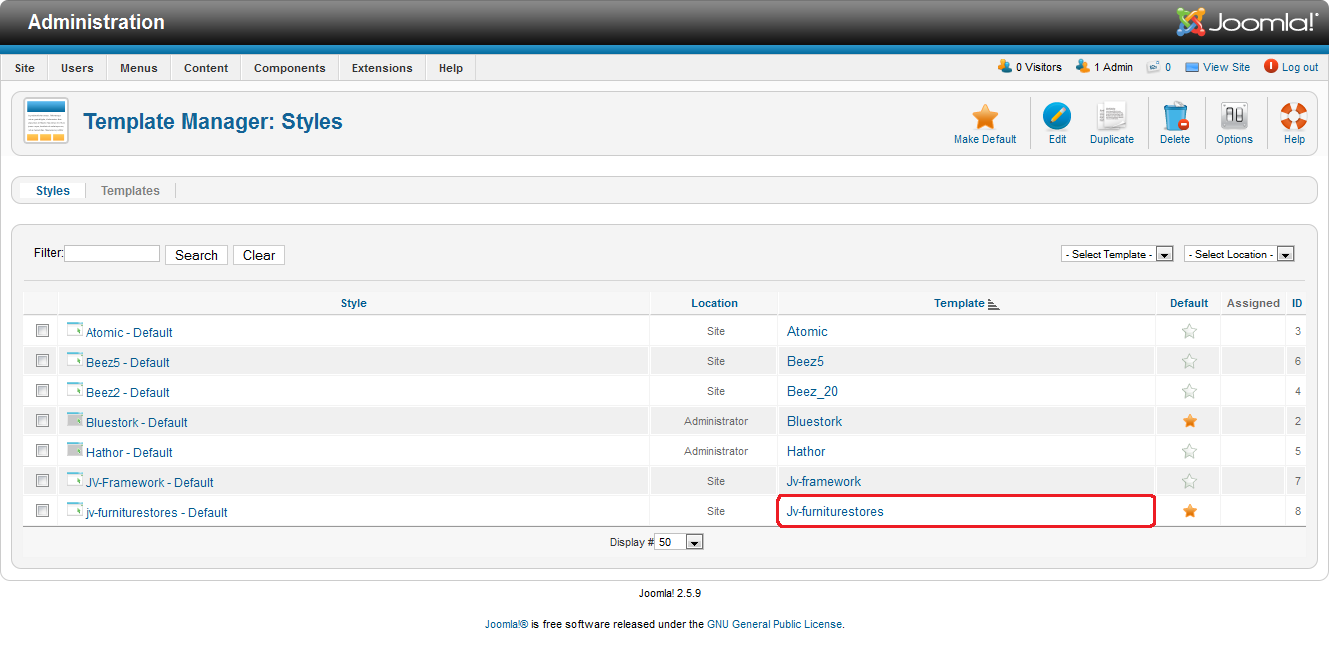
Task: Select the jv-furniturestores - Default checkbox
Action: coord(42,511)
